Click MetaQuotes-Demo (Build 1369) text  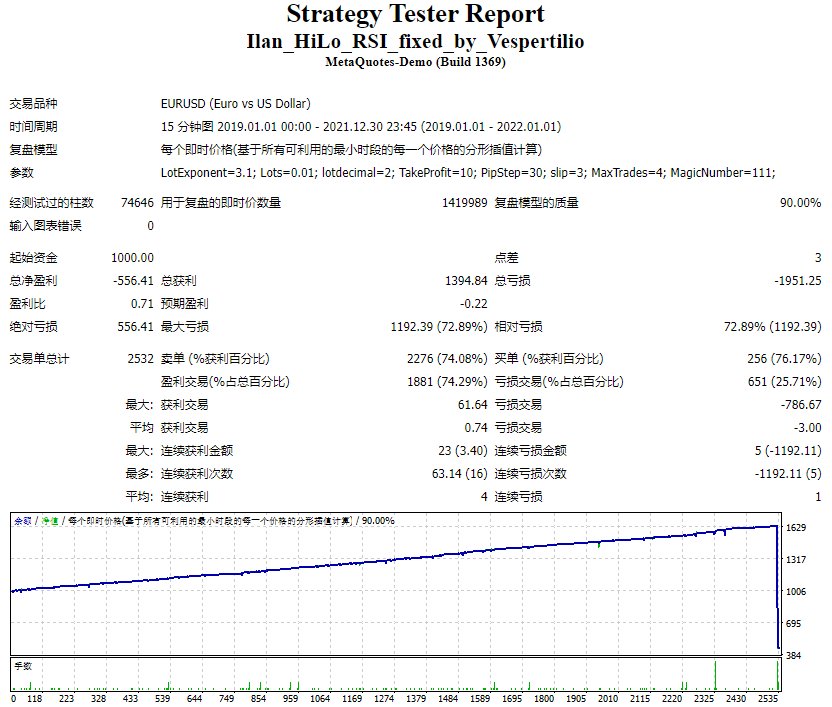pos(415,62)
